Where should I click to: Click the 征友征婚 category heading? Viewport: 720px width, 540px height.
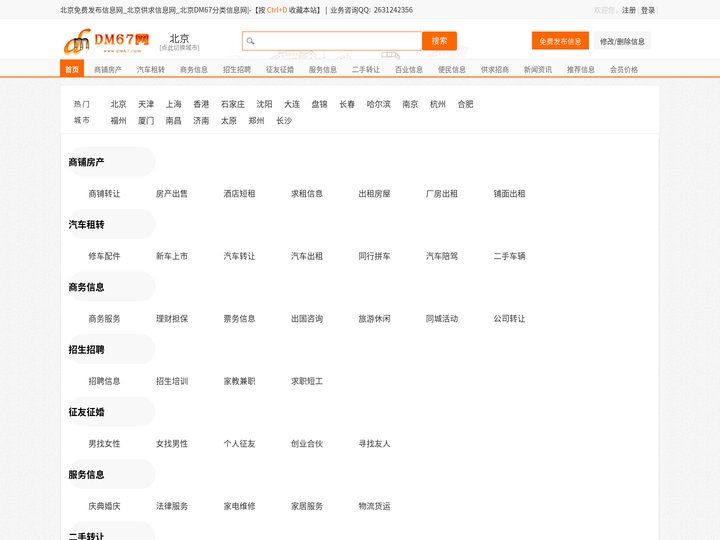pyautogui.click(x=86, y=412)
